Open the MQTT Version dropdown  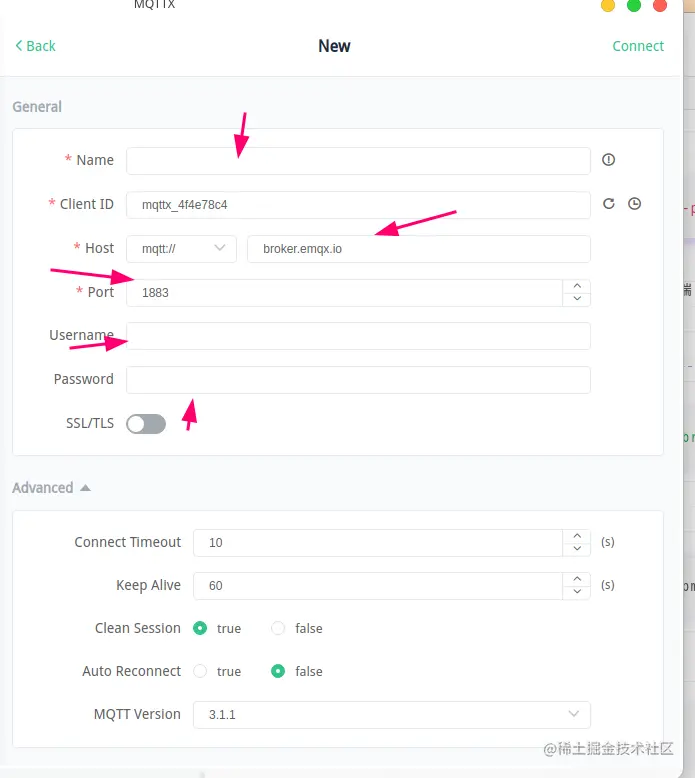(x=391, y=714)
